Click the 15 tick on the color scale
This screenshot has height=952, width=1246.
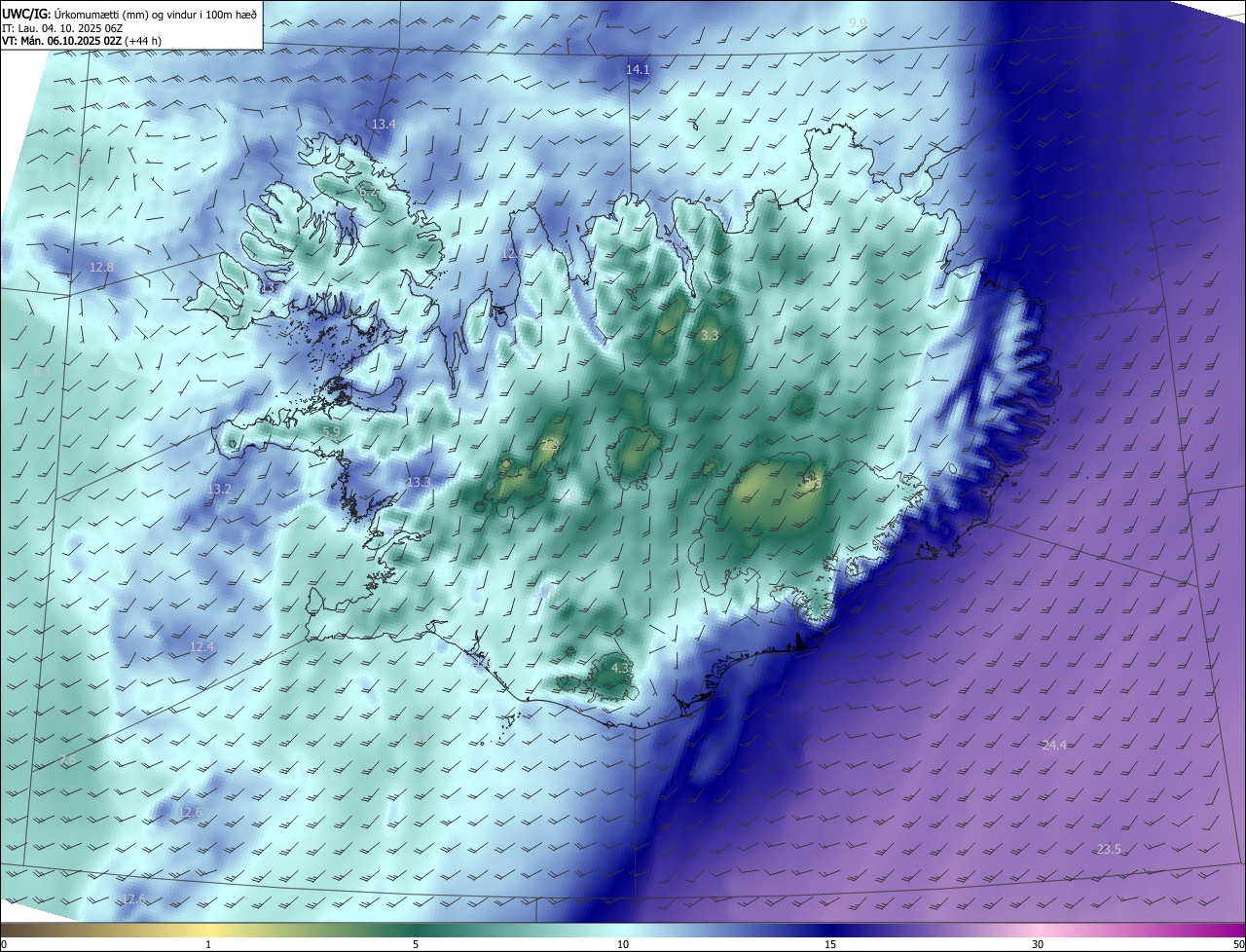click(830, 944)
